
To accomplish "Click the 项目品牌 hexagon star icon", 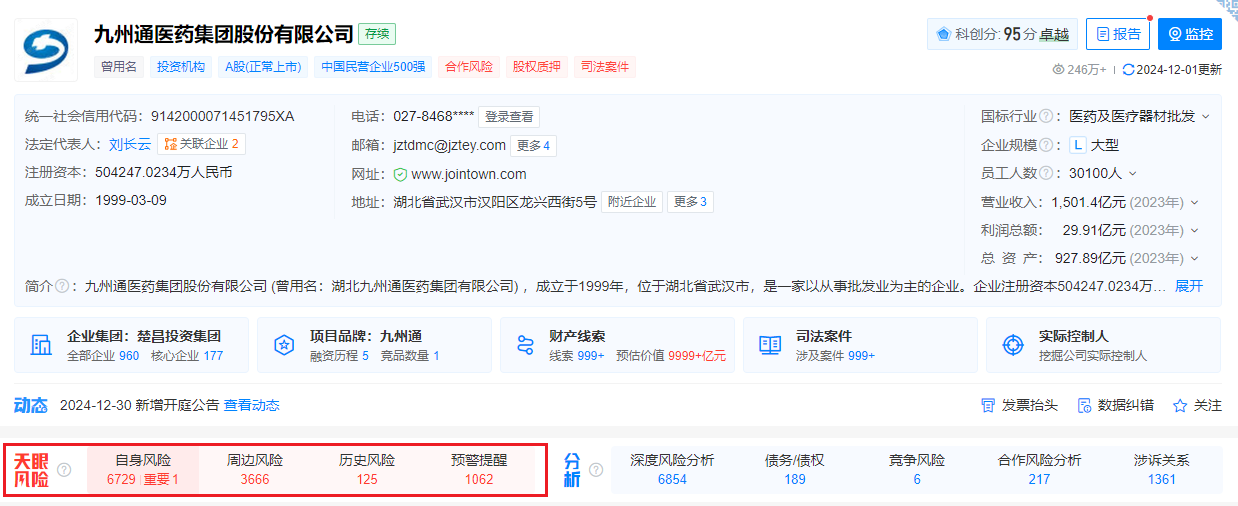I will click(284, 345).
